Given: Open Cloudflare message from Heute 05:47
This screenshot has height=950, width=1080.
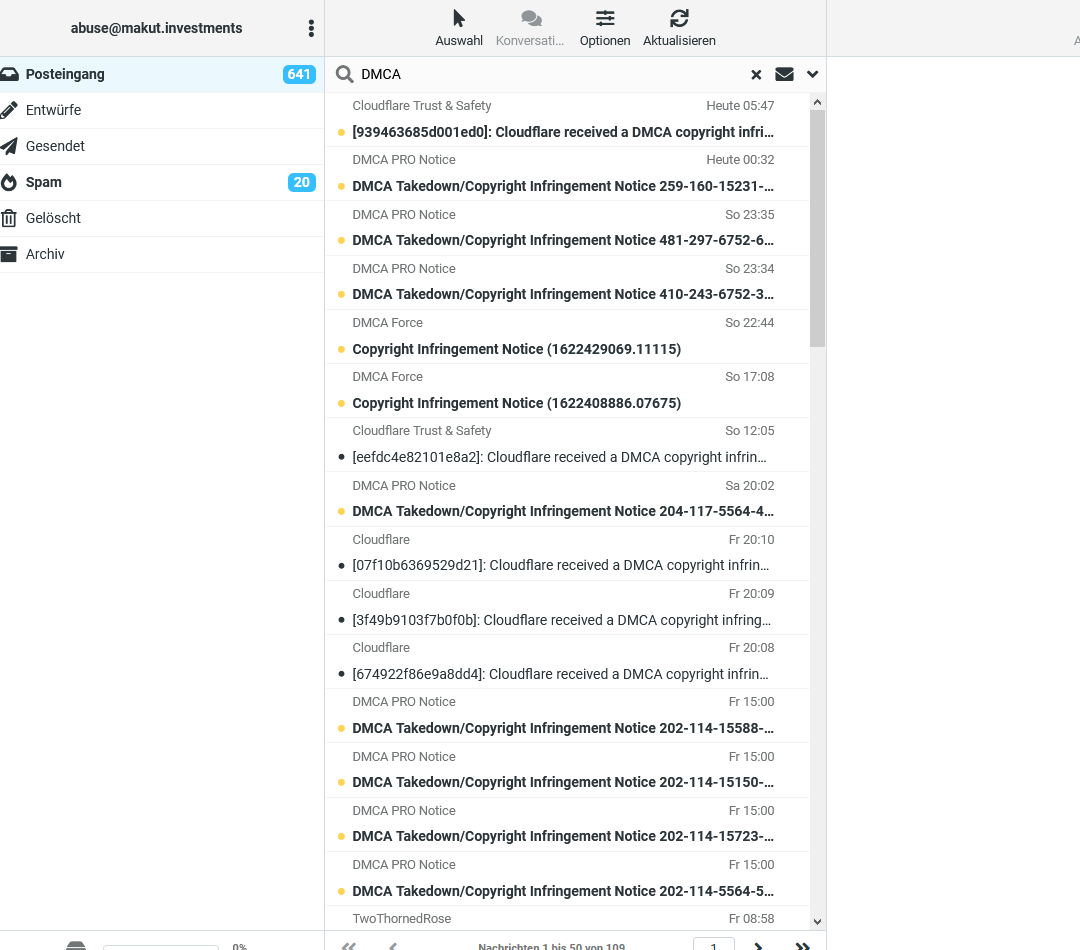Looking at the screenshot, I should [567, 119].
